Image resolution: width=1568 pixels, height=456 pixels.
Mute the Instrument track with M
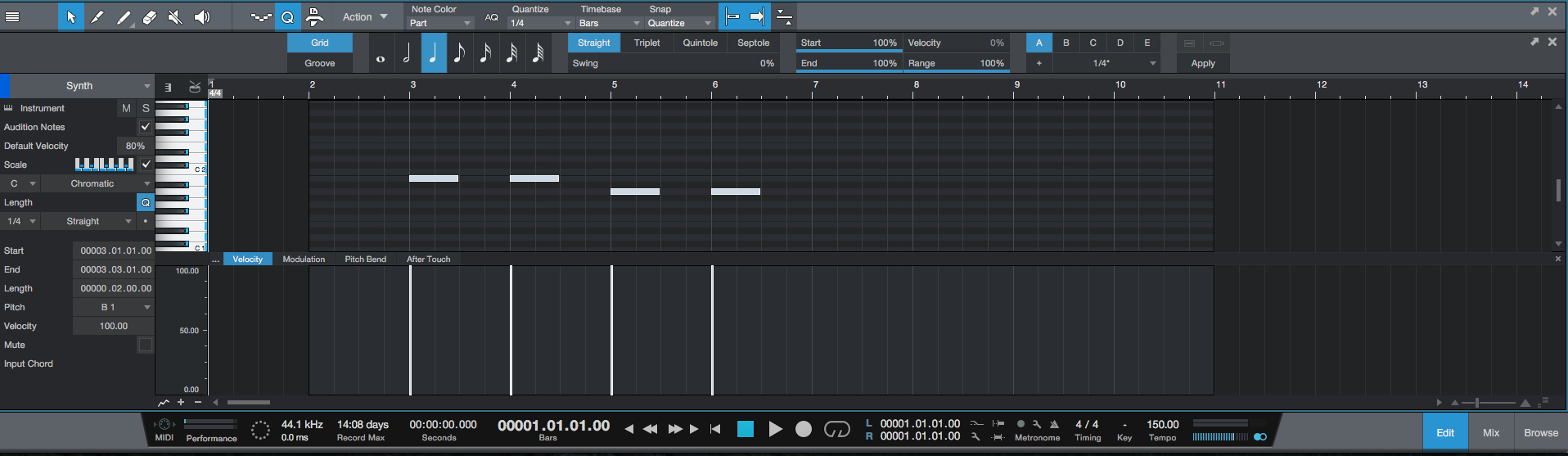[126, 108]
